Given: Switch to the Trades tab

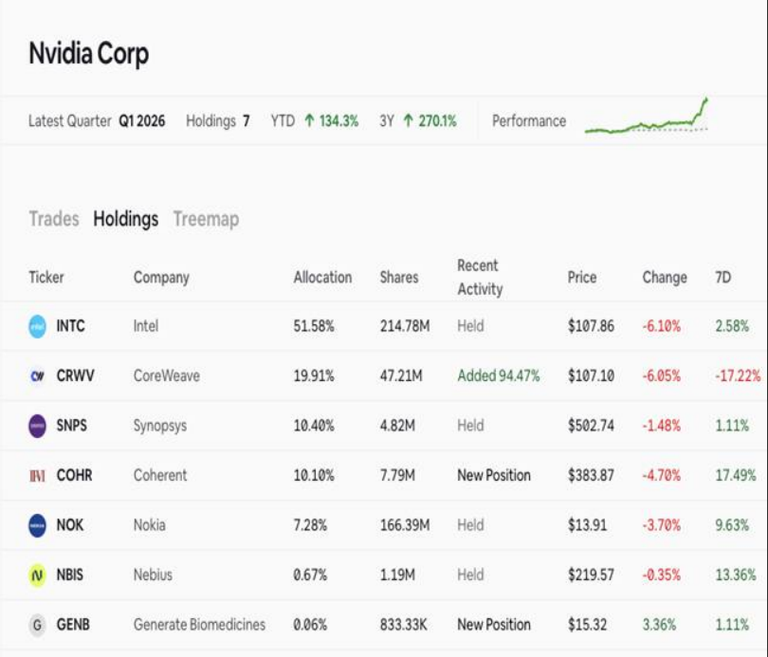Looking at the screenshot, I should coord(54,219).
